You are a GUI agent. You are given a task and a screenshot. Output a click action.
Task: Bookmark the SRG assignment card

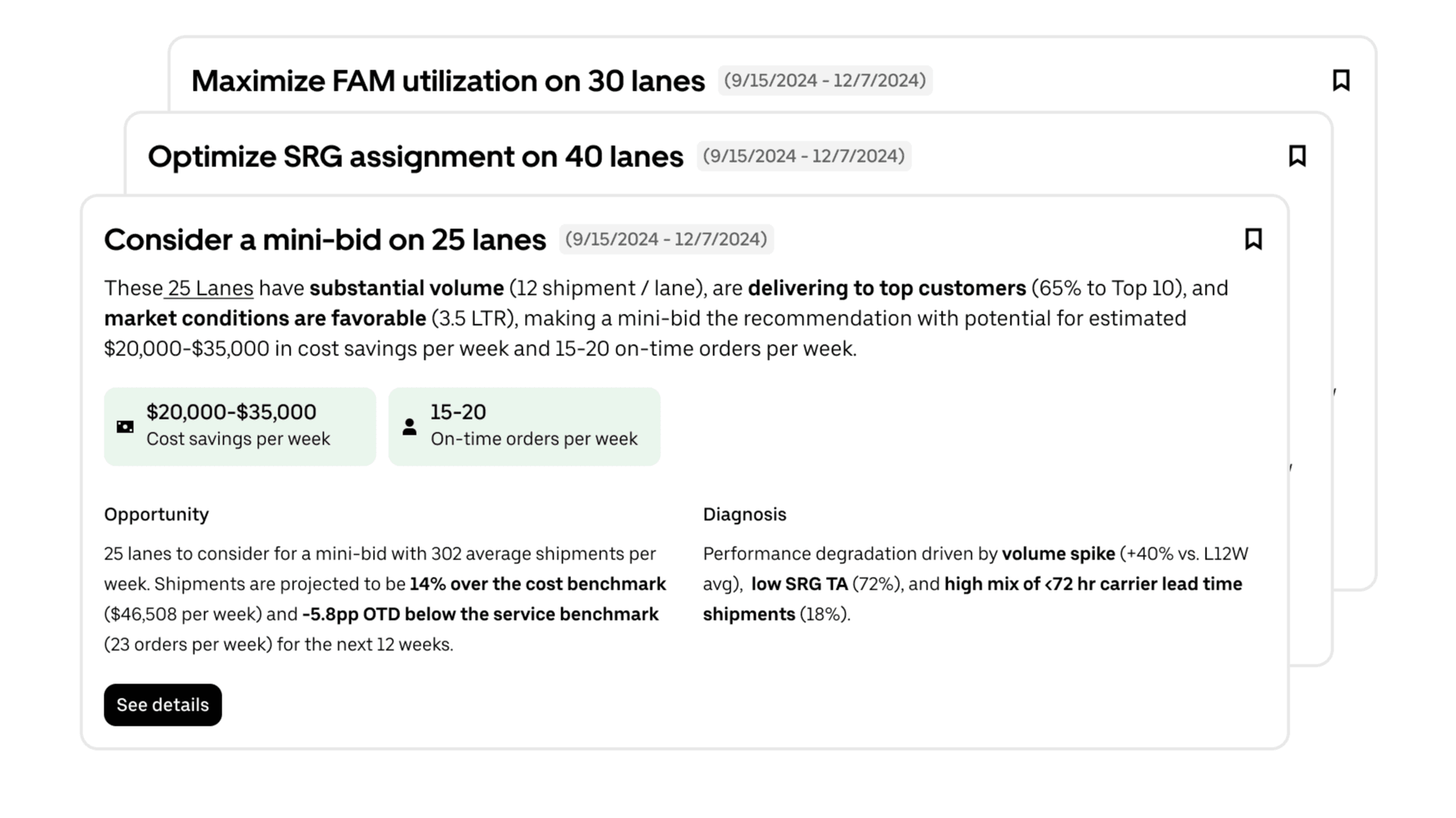coord(1296,156)
